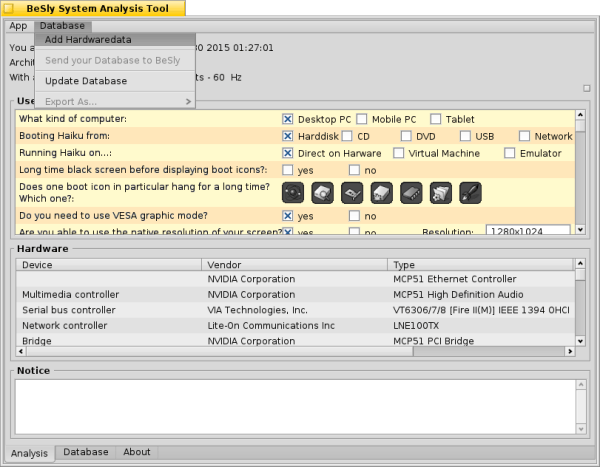Select the fourth boot icon (boot disk)
The width and height of the screenshot is (600, 467).
(x=381, y=193)
